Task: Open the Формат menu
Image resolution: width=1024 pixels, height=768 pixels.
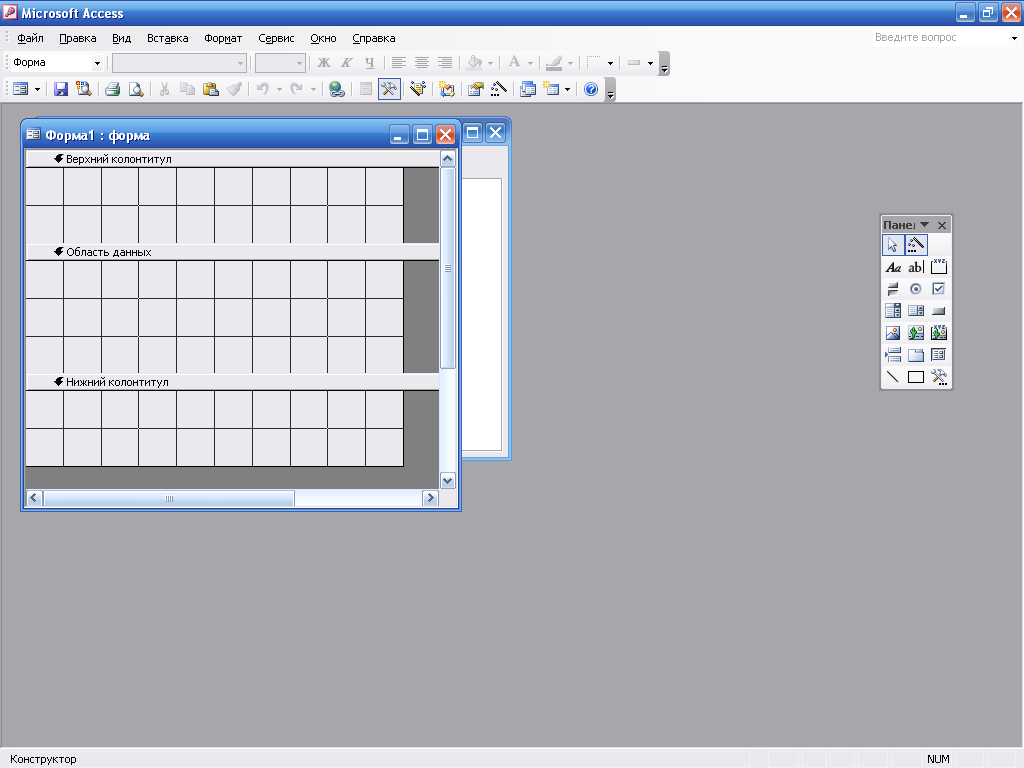Action: click(x=223, y=38)
